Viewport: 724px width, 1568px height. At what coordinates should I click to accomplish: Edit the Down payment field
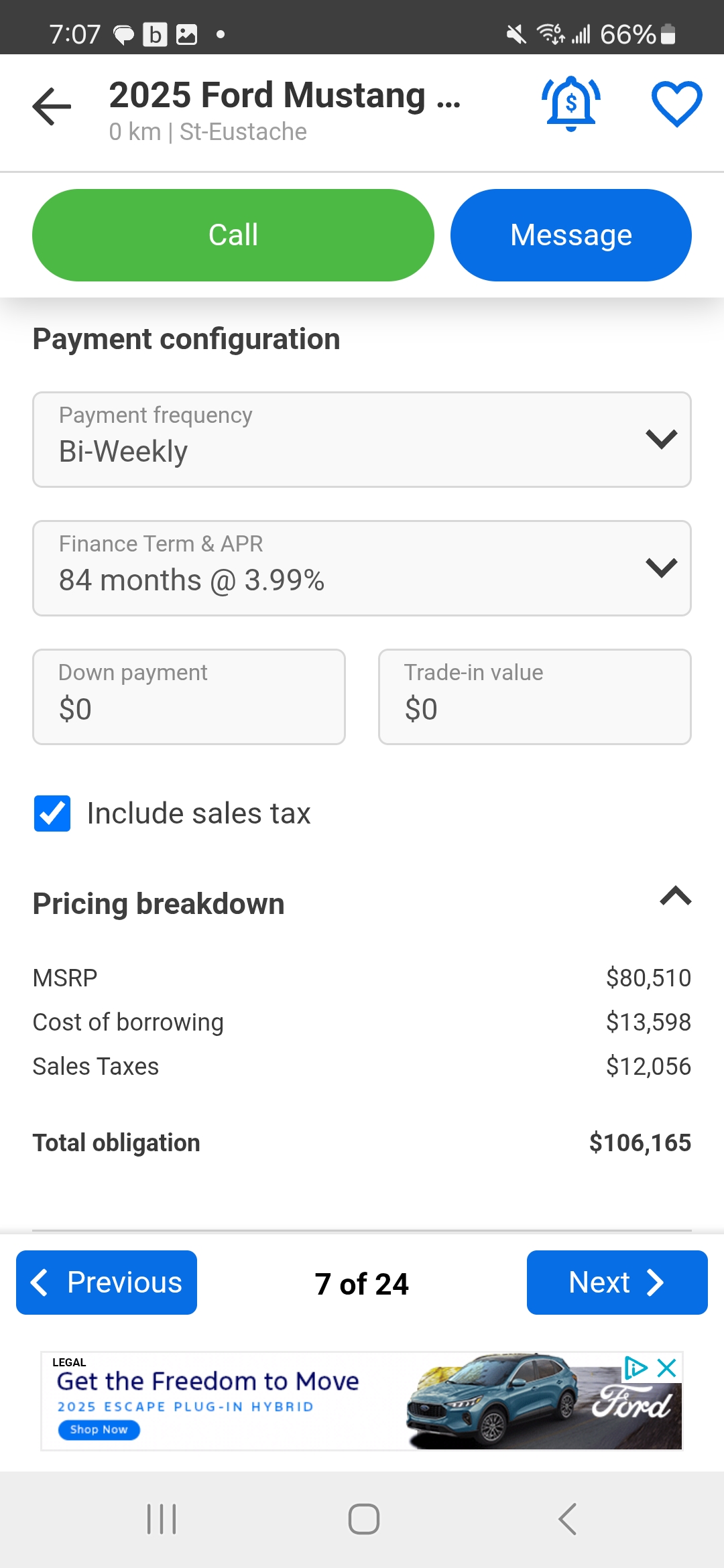[189, 697]
